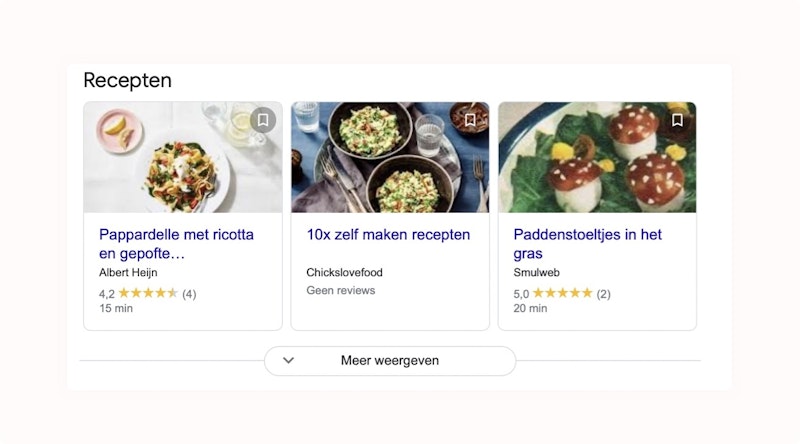Click the Albert Heijn source label
The width and height of the screenshot is (800, 444).
coord(128,272)
